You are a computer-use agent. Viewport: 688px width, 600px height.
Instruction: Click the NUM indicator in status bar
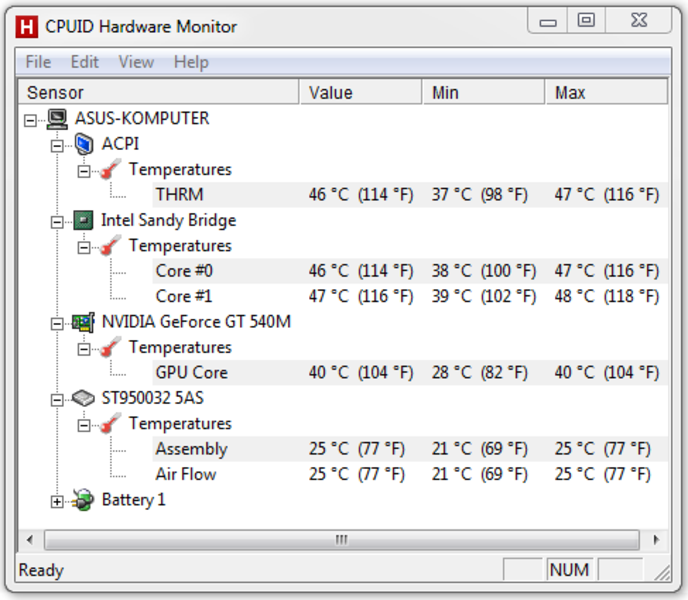569,570
